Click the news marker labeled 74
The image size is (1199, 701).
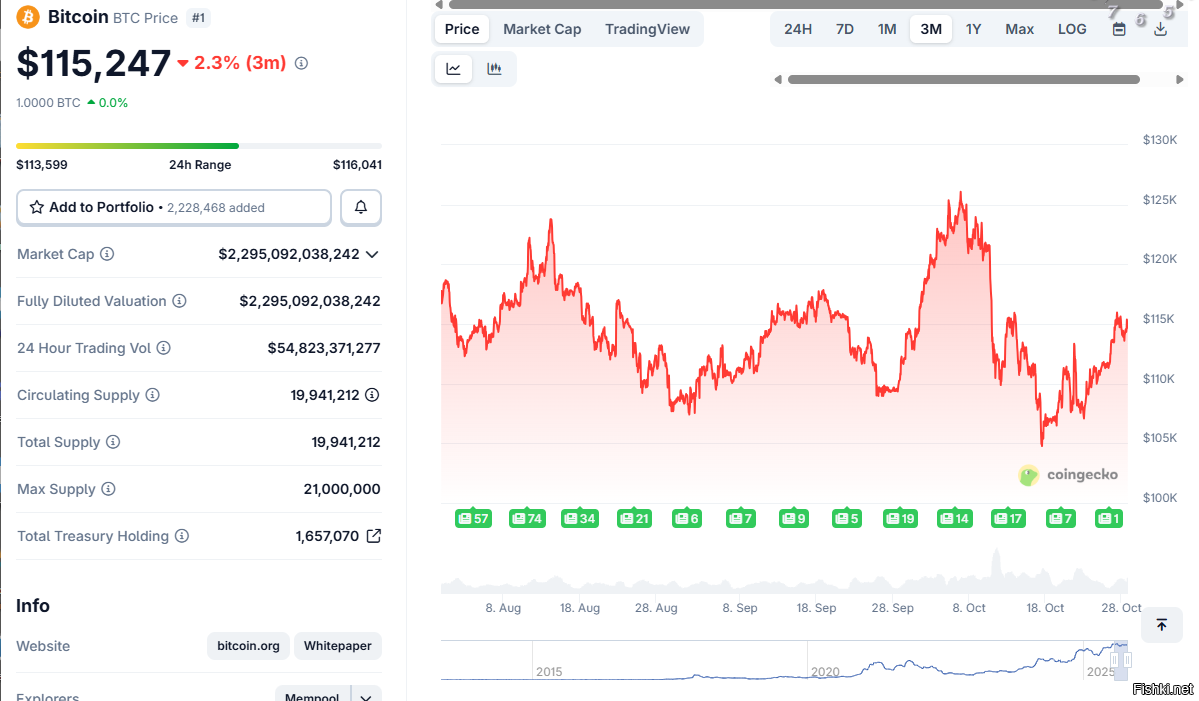tap(527, 518)
